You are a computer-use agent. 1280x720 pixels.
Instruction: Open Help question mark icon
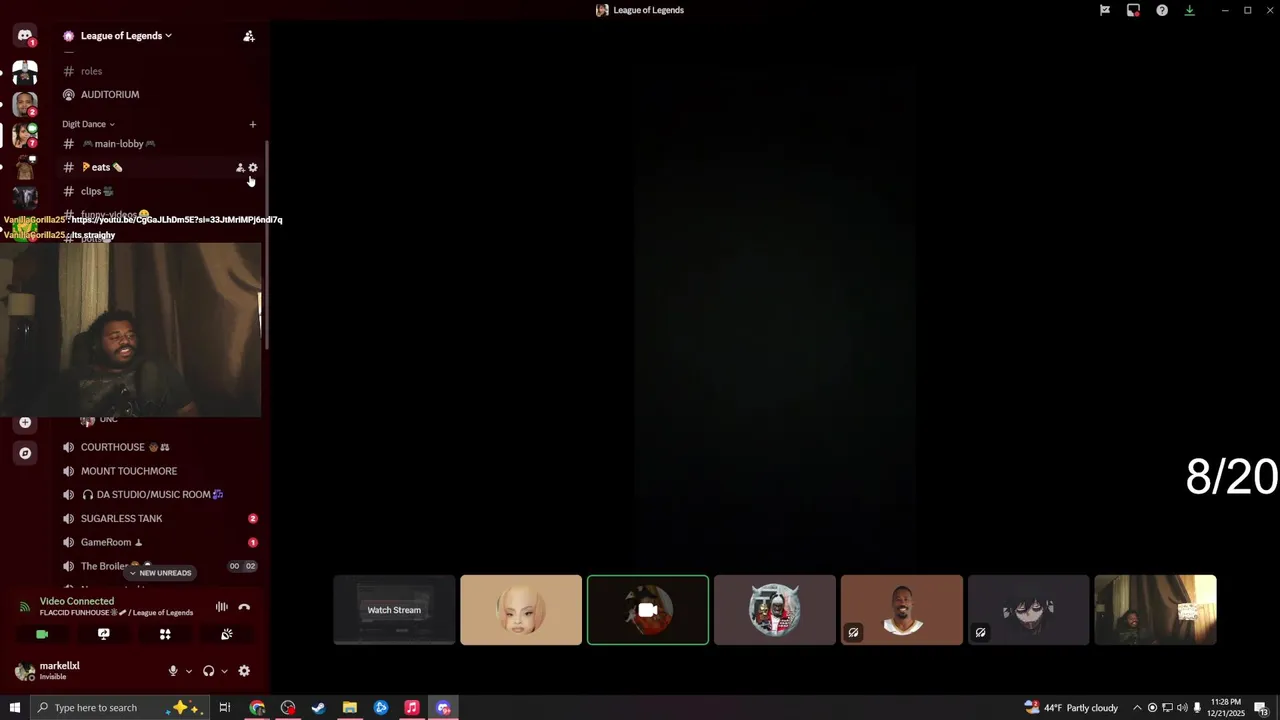[1162, 10]
